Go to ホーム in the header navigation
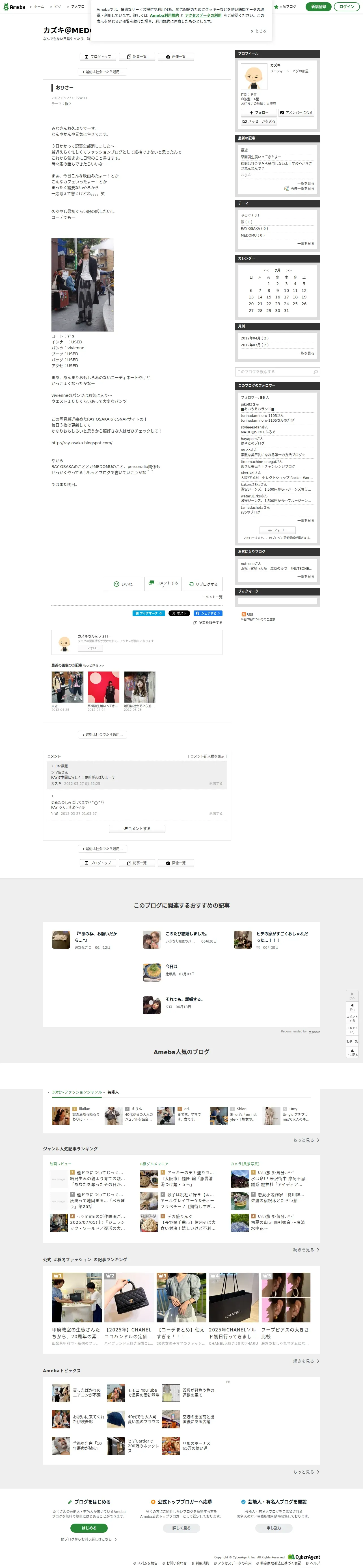Image resolution: width=363 pixels, height=1568 pixels. click(x=38, y=7)
